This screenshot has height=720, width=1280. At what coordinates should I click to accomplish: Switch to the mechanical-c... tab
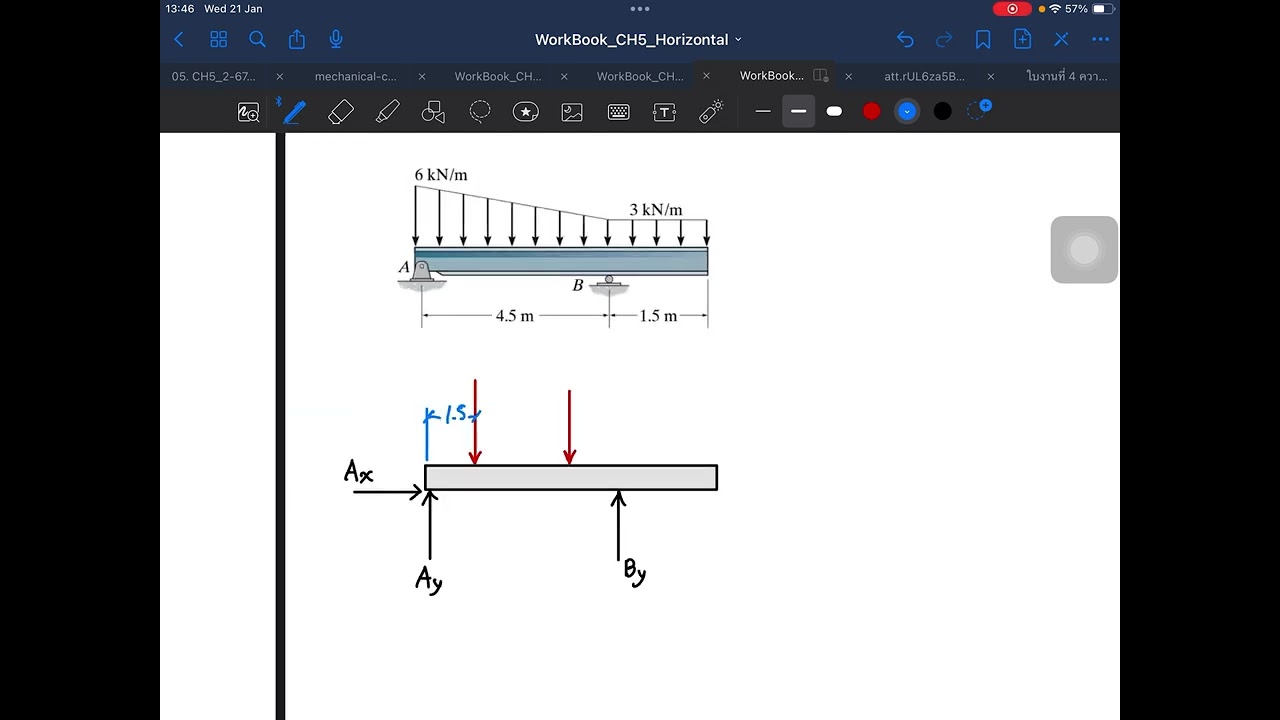(x=355, y=76)
